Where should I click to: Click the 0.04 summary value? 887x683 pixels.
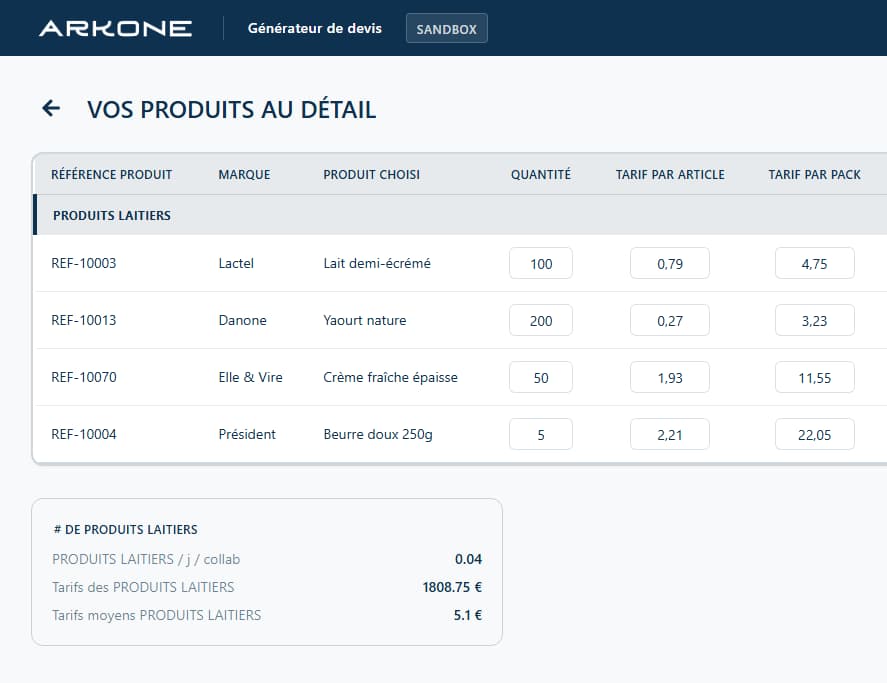[468, 559]
